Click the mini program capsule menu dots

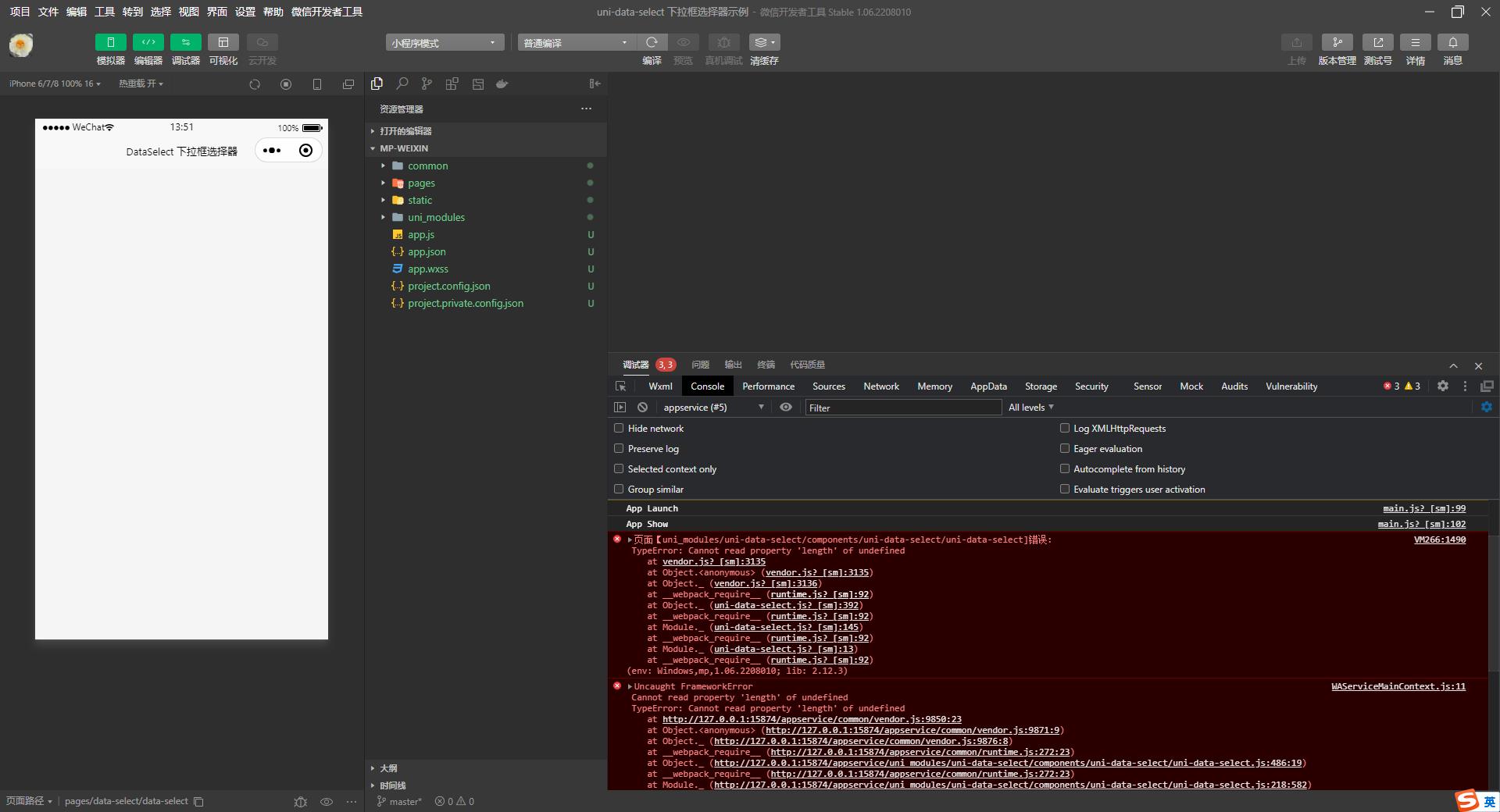click(x=272, y=151)
